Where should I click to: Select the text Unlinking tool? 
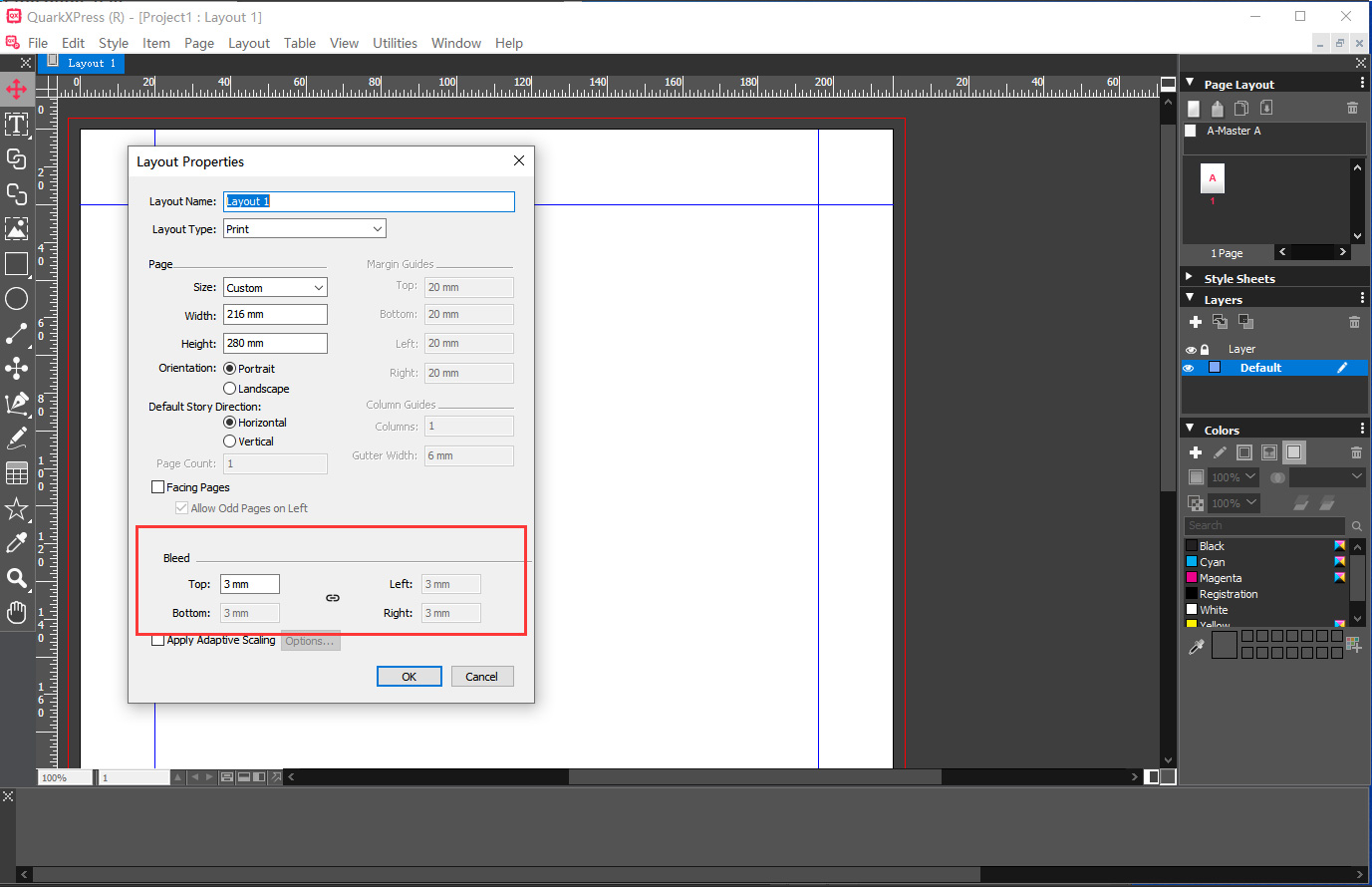coord(17,194)
